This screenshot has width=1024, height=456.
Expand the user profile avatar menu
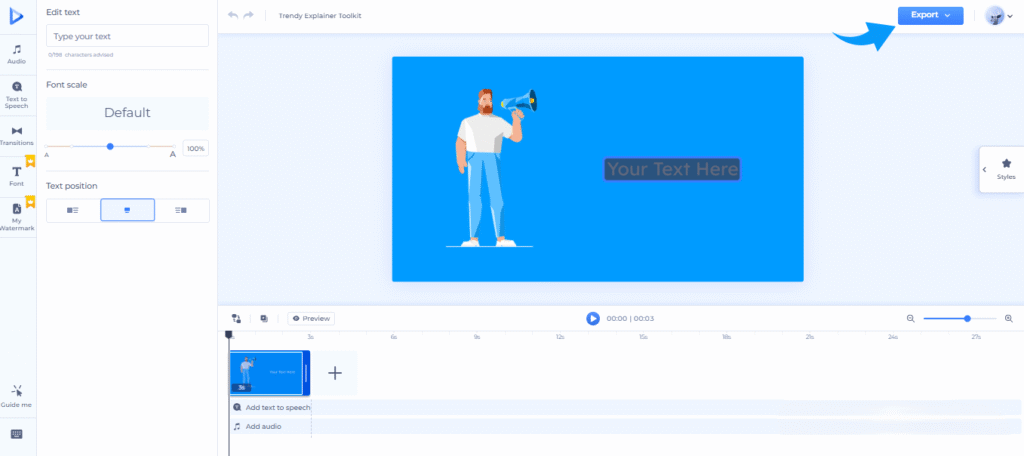coord(999,16)
